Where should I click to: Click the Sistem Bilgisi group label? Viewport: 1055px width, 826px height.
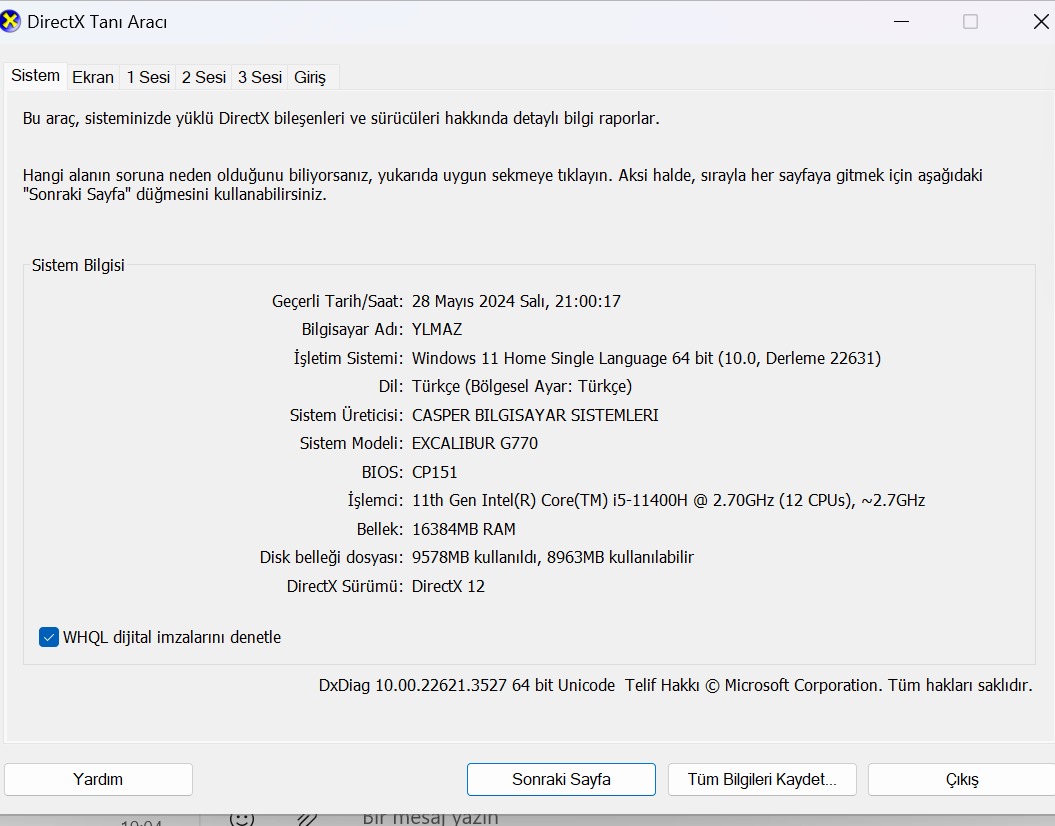point(78,266)
